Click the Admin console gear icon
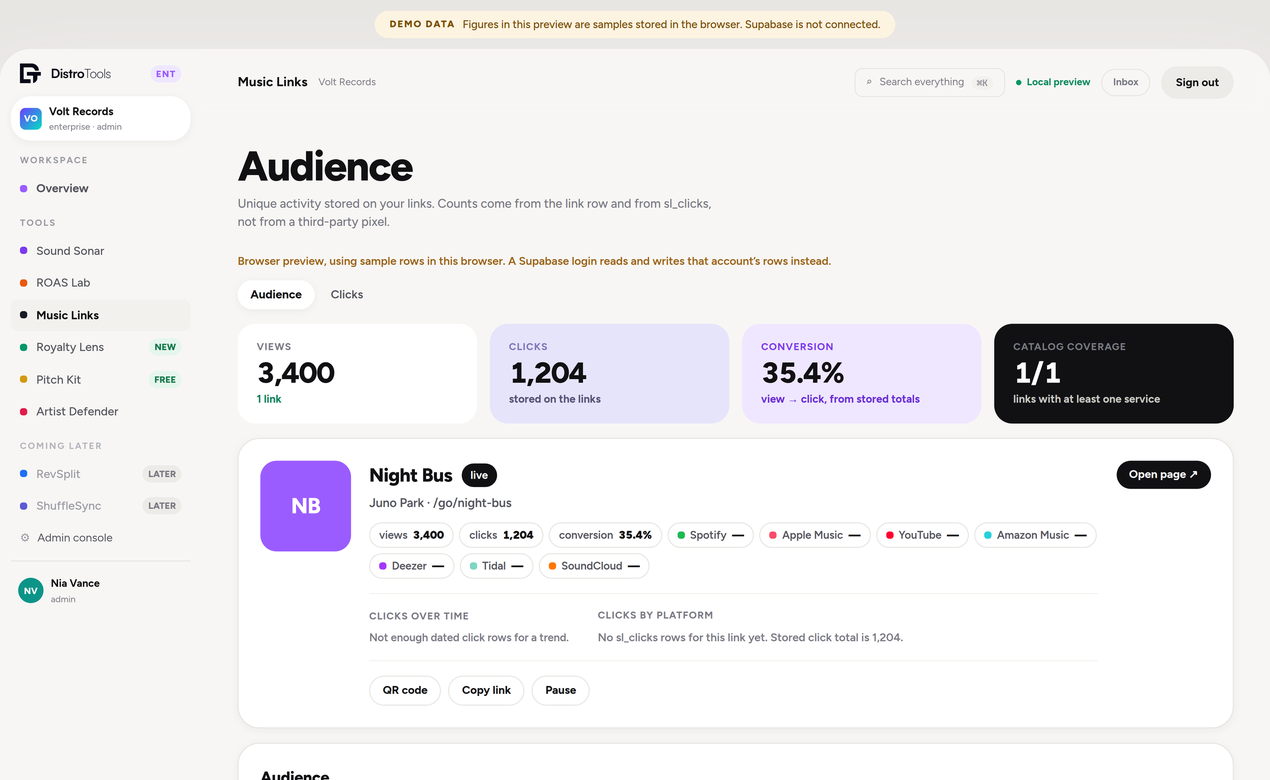Image resolution: width=1270 pixels, height=780 pixels. pos(25,538)
